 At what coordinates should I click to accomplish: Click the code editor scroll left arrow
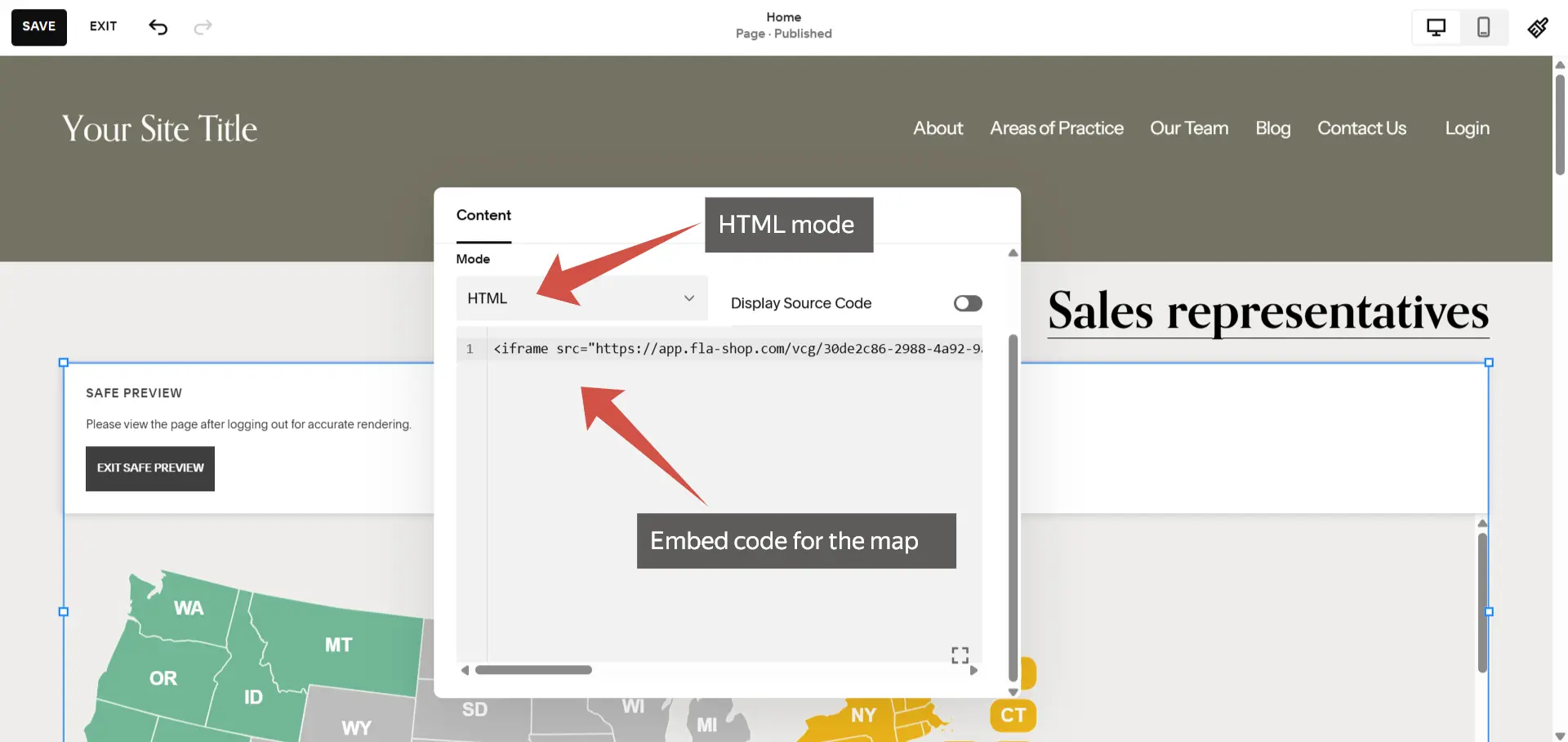tap(465, 670)
